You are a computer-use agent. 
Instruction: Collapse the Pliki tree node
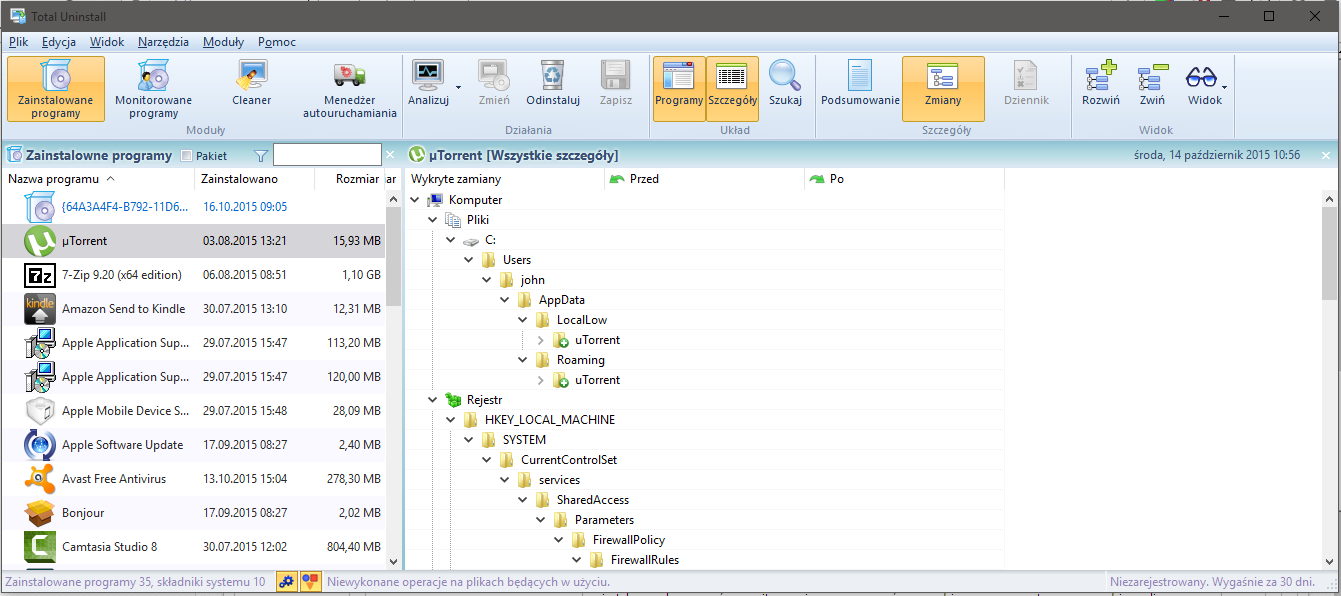pos(434,220)
